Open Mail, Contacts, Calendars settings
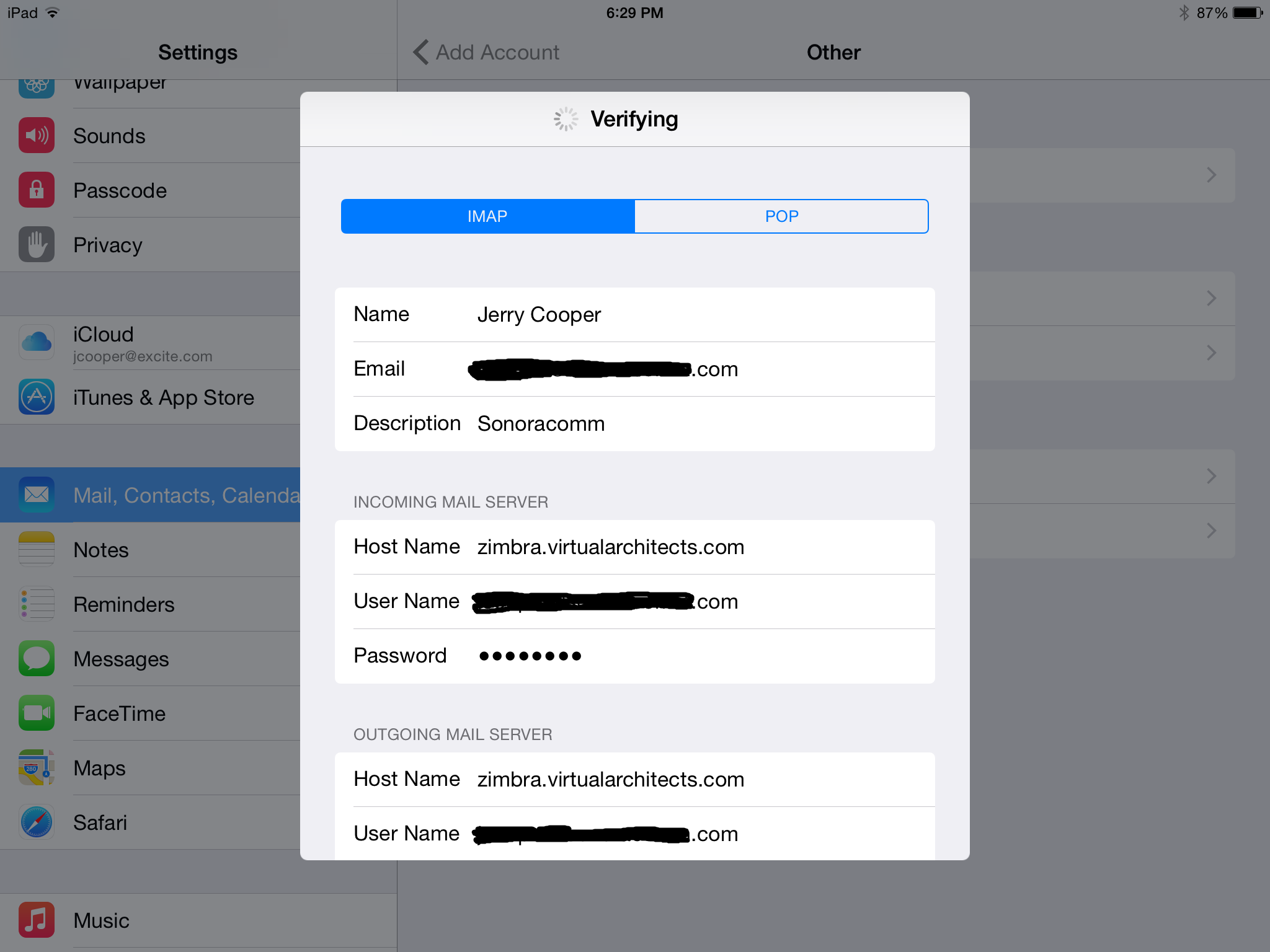Screen dimensions: 1270x952 150,495
